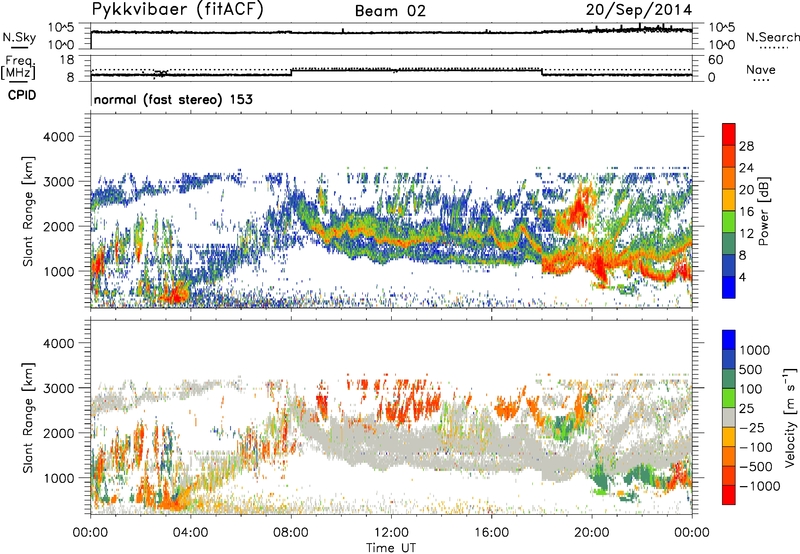Select the "500" tick on Velocity colorbar
Image resolution: width=800 pixels, height=554 pixels.
751,370
